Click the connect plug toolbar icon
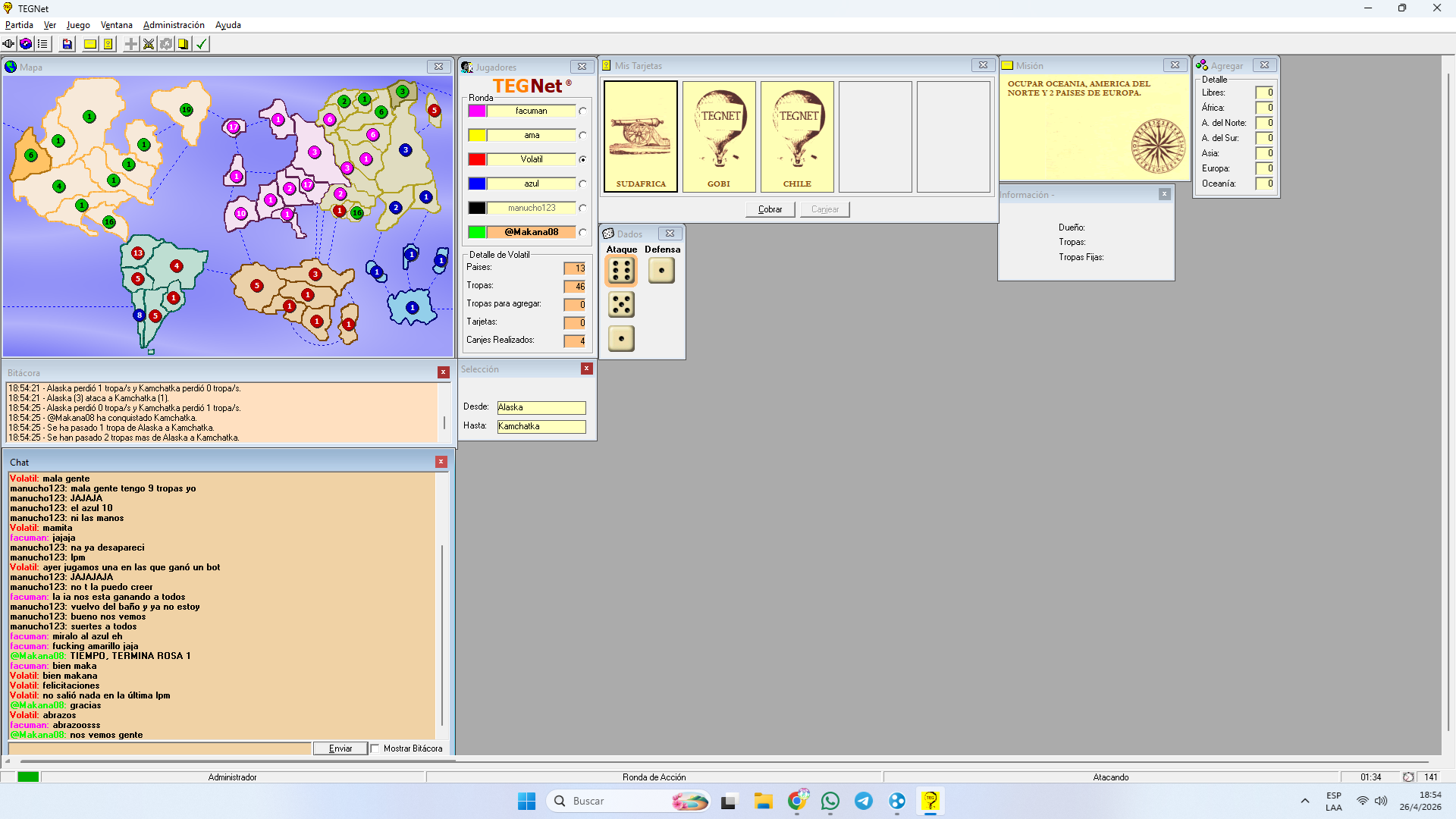The image size is (1456, 819). click(x=8, y=44)
